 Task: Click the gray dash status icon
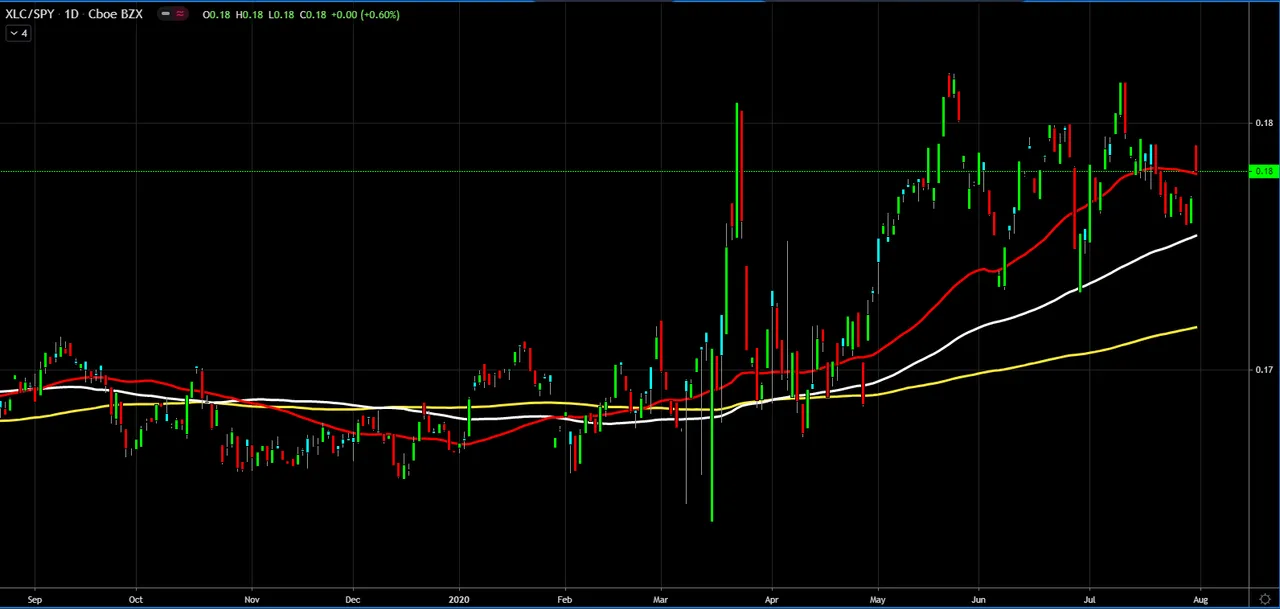coord(166,14)
